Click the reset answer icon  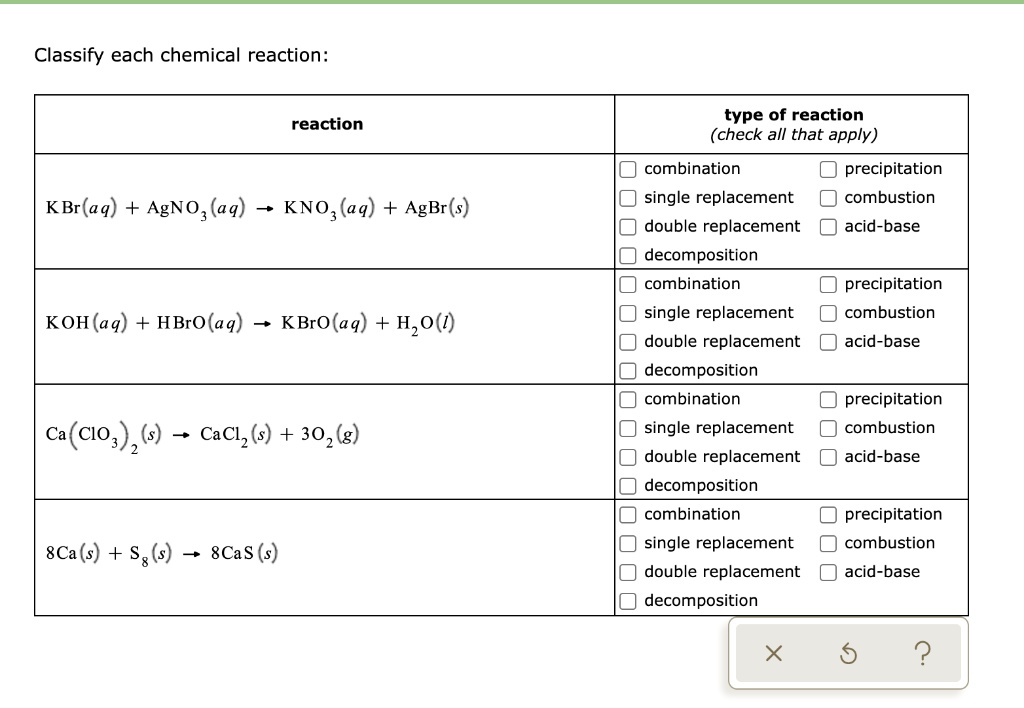tap(848, 653)
